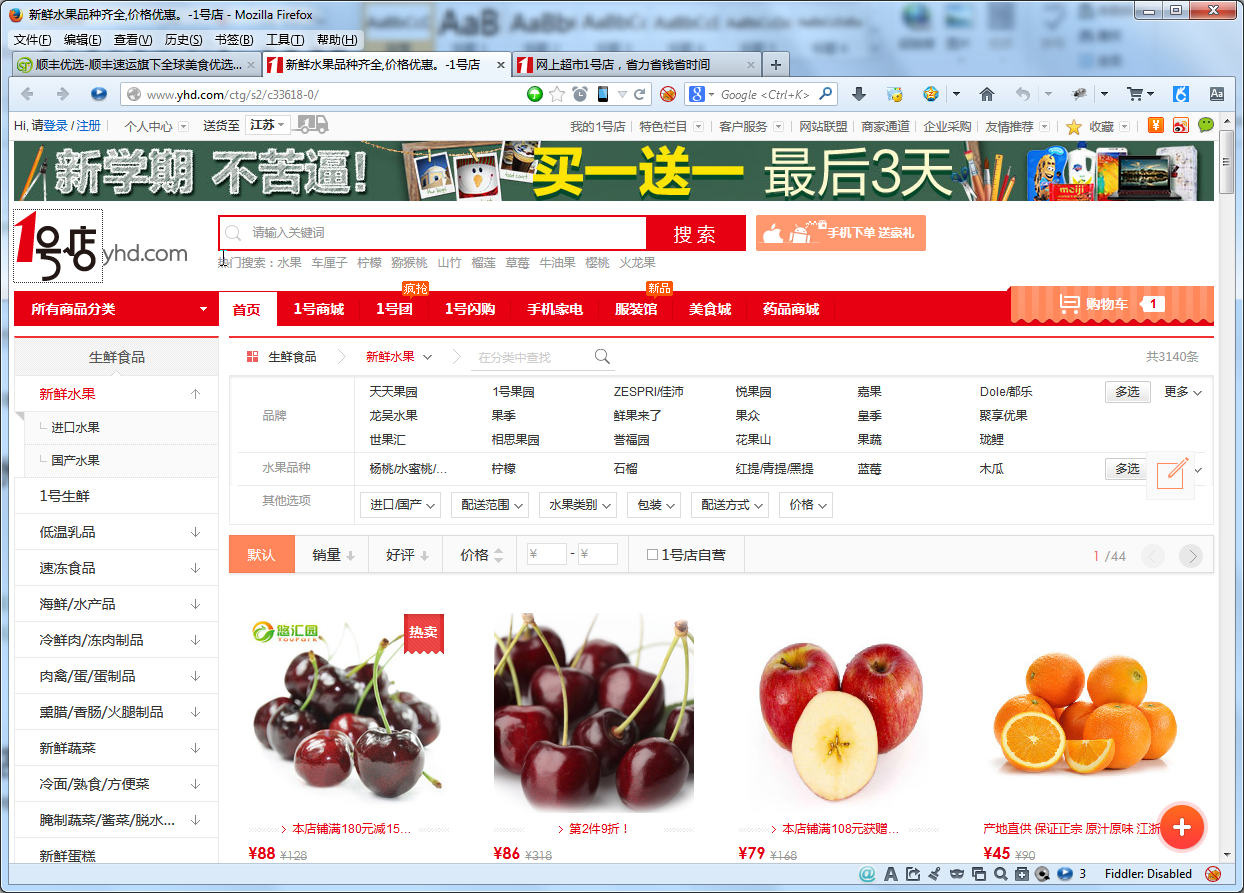Click the letter A icon in status bar
This screenshot has width=1244, height=893.
pos(890,874)
